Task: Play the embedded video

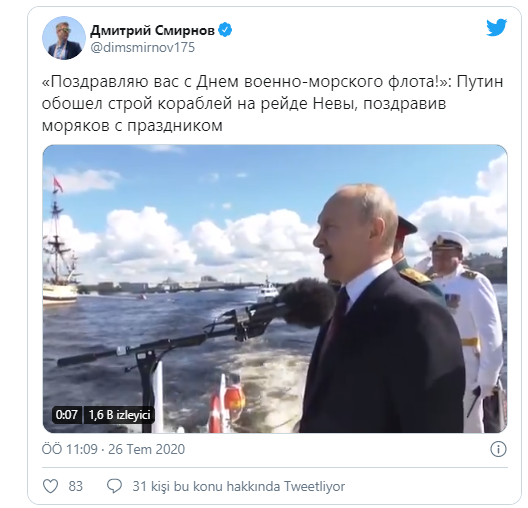Action: click(275, 289)
